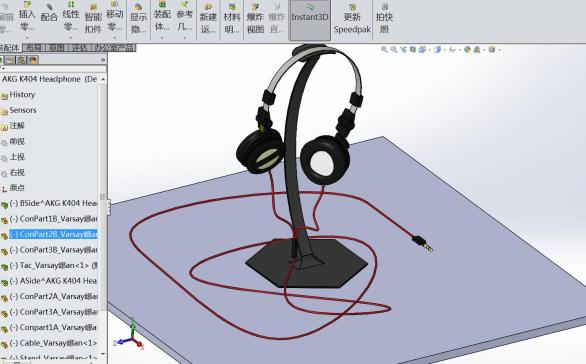The width and height of the screenshot is (586, 364).
Task: Open the ConfigurationManager panel tab icon
Action: [x=22, y=60]
